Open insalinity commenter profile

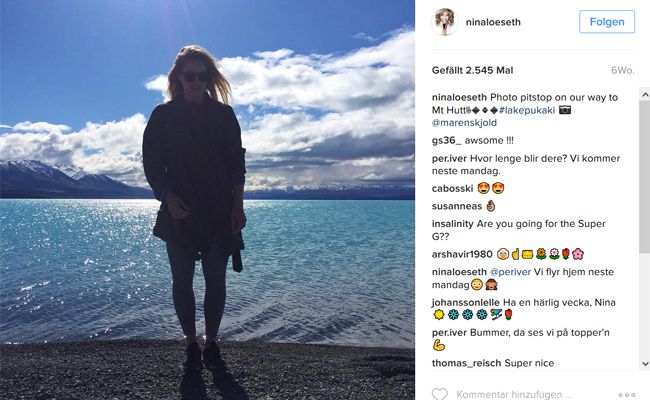452,224
